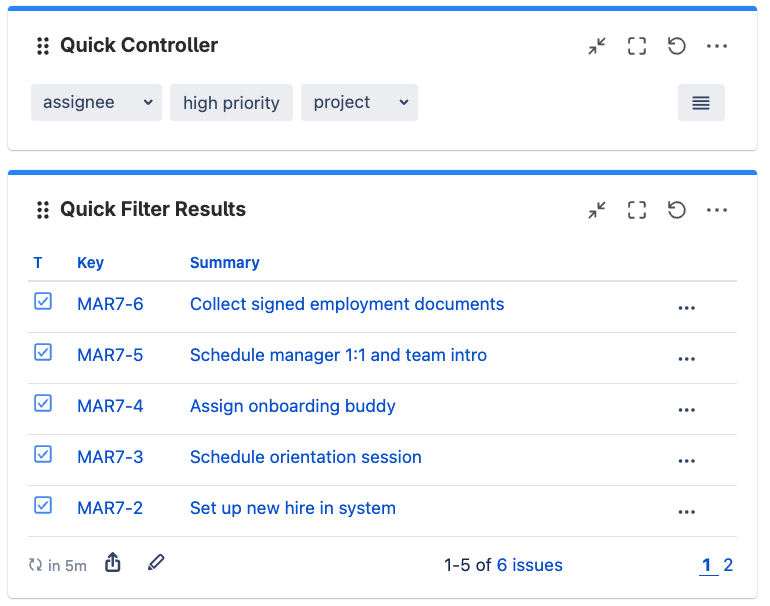Viewport: 770px width, 606px height.
Task: Expand the assignee dropdown filter
Action: point(96,103)
